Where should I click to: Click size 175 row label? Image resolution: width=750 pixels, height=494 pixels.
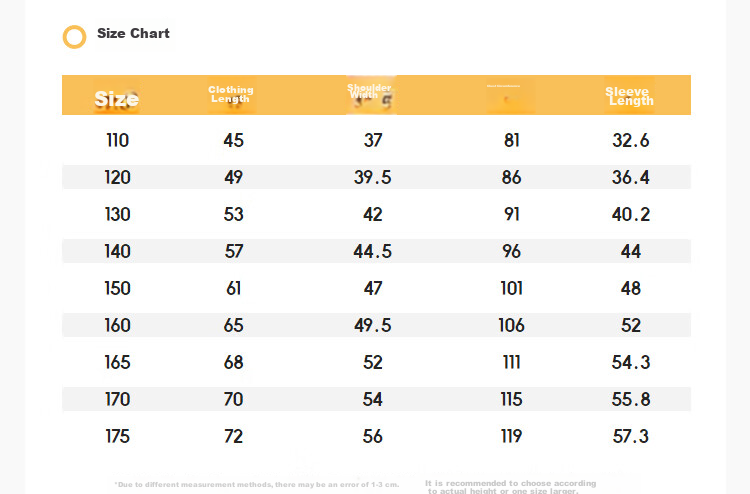click(x=118, y=437)
